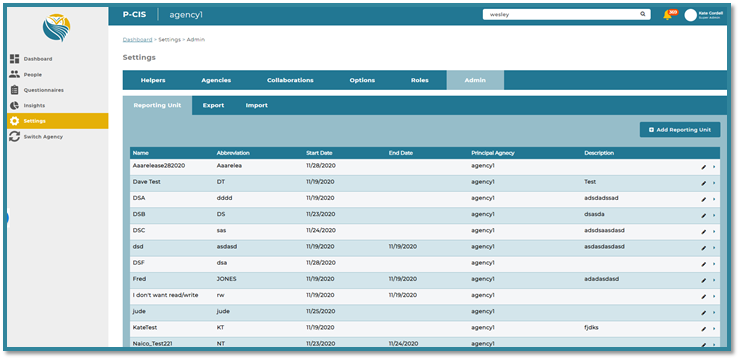Sort by the End Date column header
Screen dimensions: 740x360
pos(401,153)
